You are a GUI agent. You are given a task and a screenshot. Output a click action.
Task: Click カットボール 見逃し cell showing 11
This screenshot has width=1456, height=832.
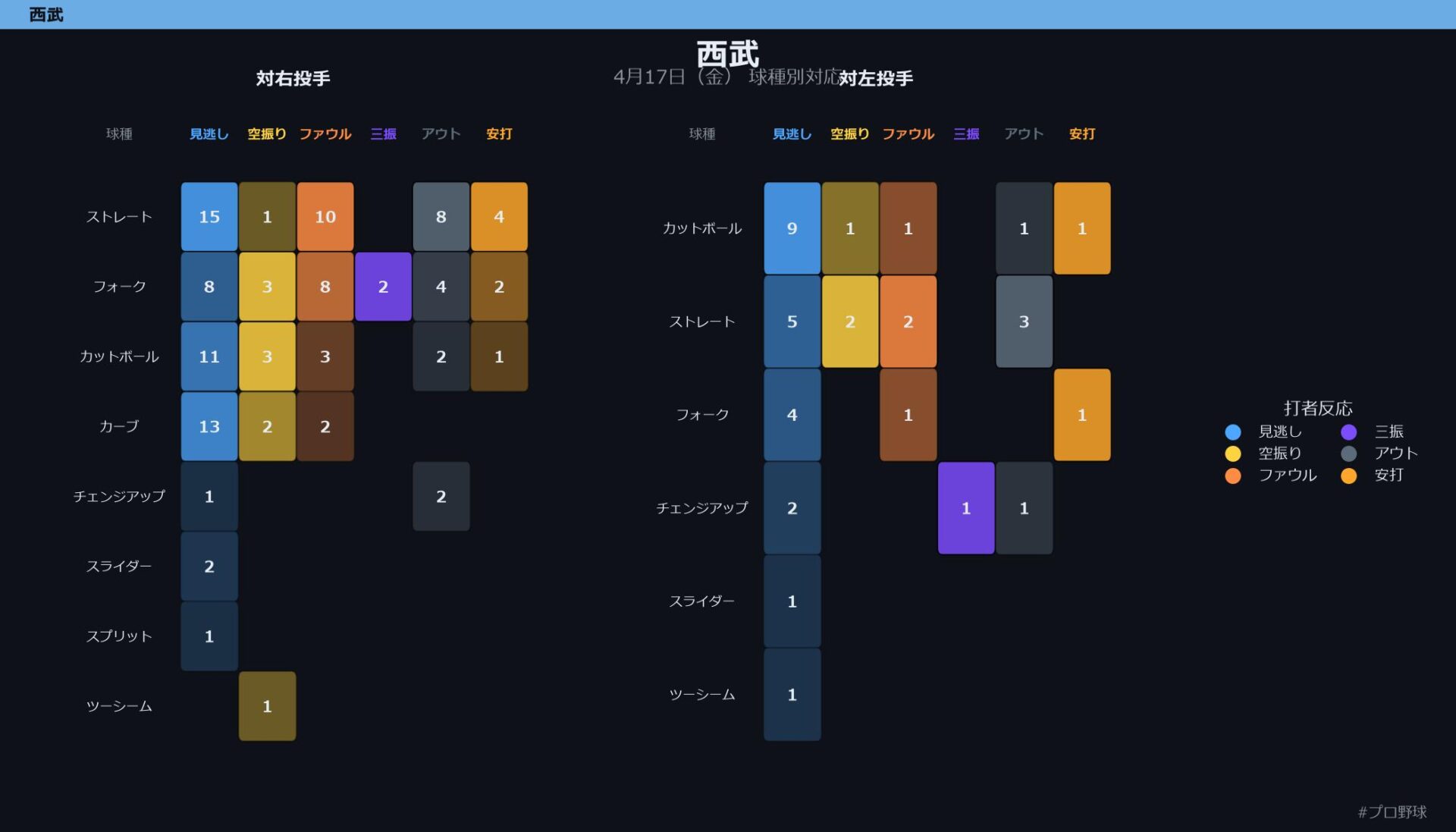pyautogui.click(x=209, y=356)
